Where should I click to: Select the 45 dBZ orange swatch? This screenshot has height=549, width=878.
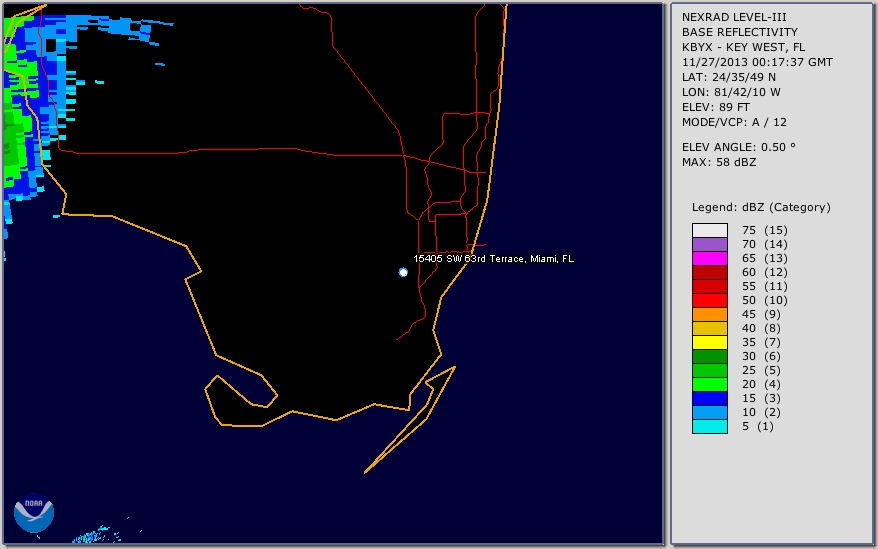coord(710,314)
